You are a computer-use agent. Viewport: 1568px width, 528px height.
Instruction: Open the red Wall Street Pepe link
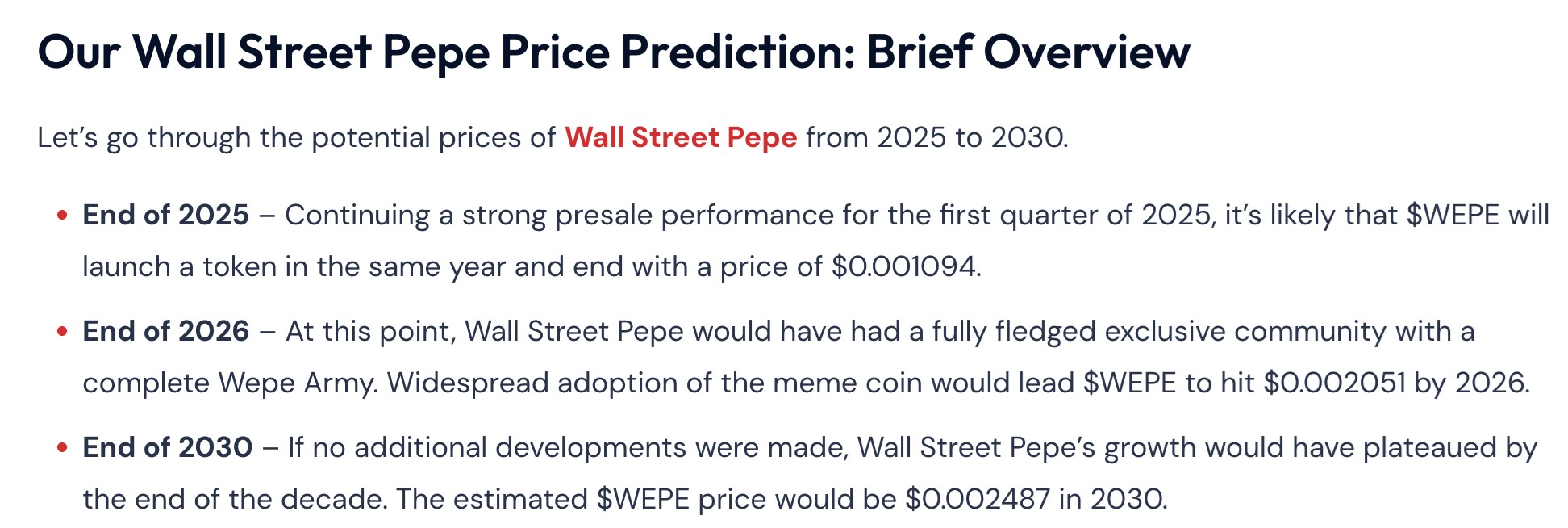pos(681,137)
